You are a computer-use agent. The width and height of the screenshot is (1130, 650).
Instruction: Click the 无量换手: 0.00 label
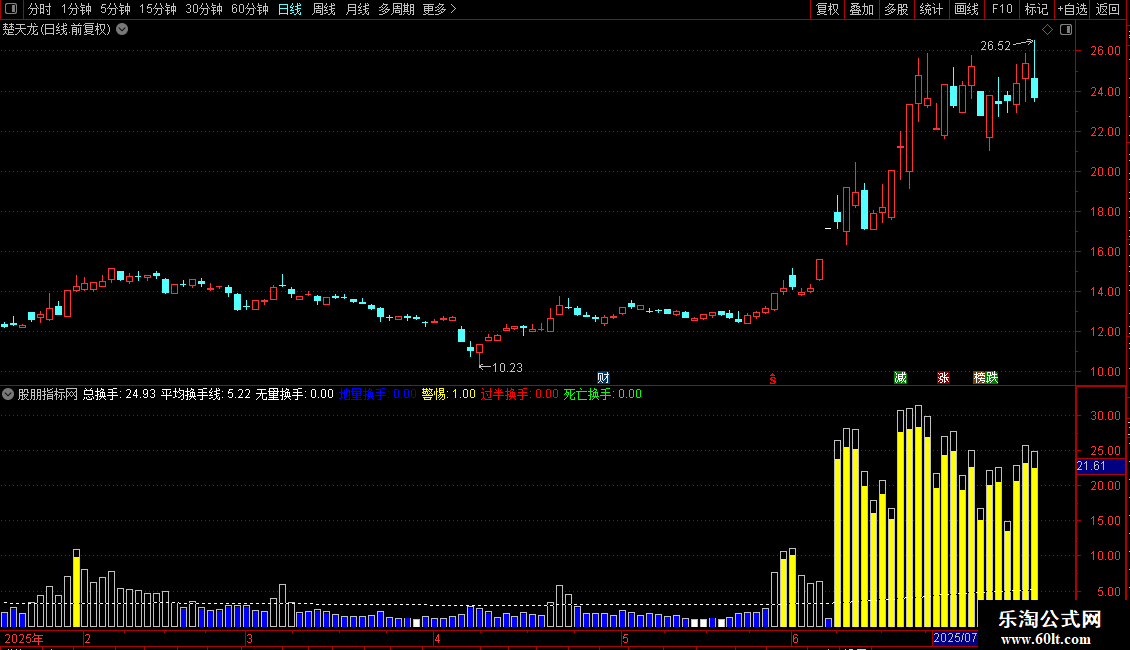tap(294, 394)
